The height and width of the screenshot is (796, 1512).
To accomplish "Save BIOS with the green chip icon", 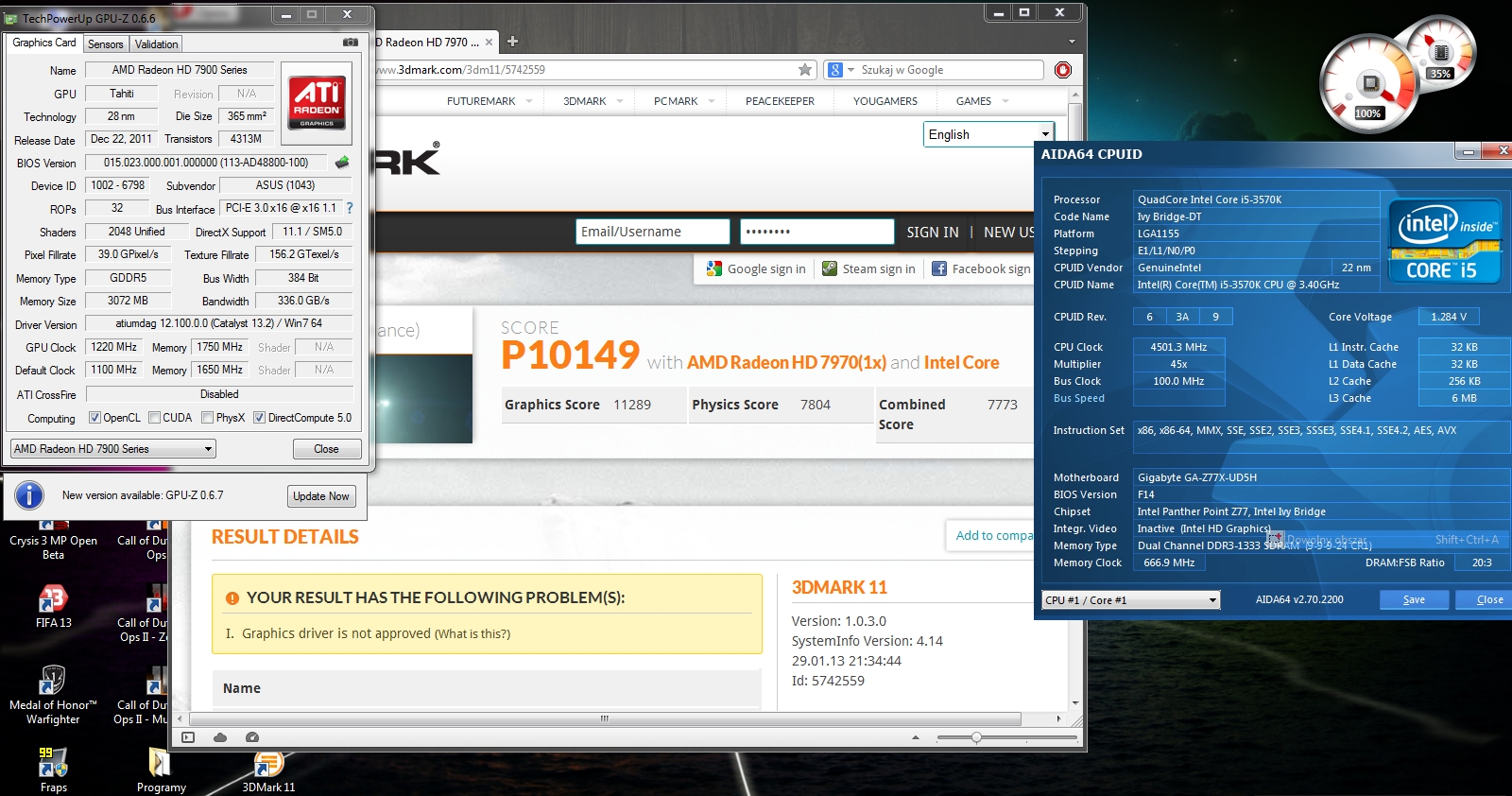I will (342, 163).
